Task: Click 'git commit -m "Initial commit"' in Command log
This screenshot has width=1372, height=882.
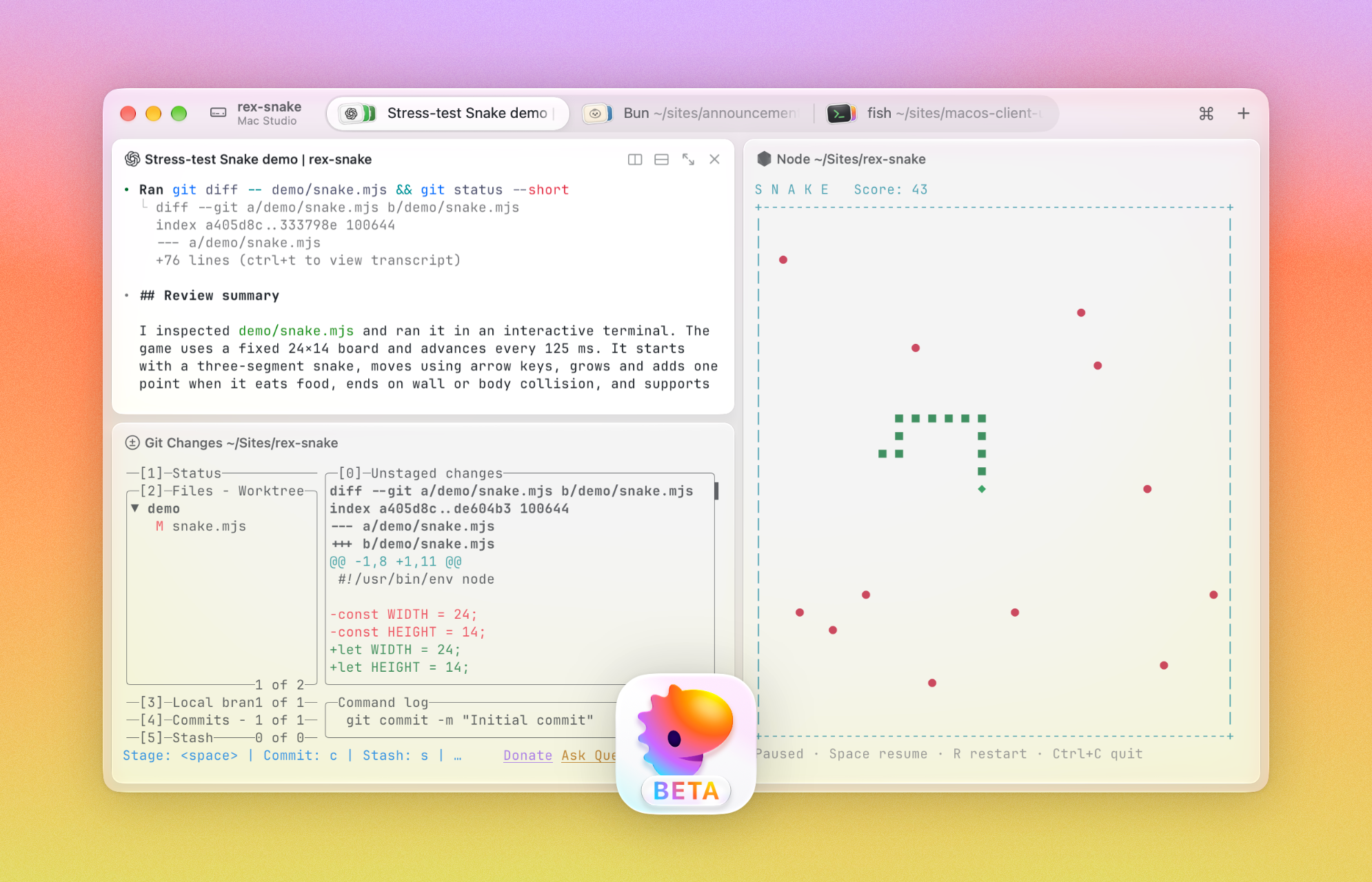Action: coord(470,720)
